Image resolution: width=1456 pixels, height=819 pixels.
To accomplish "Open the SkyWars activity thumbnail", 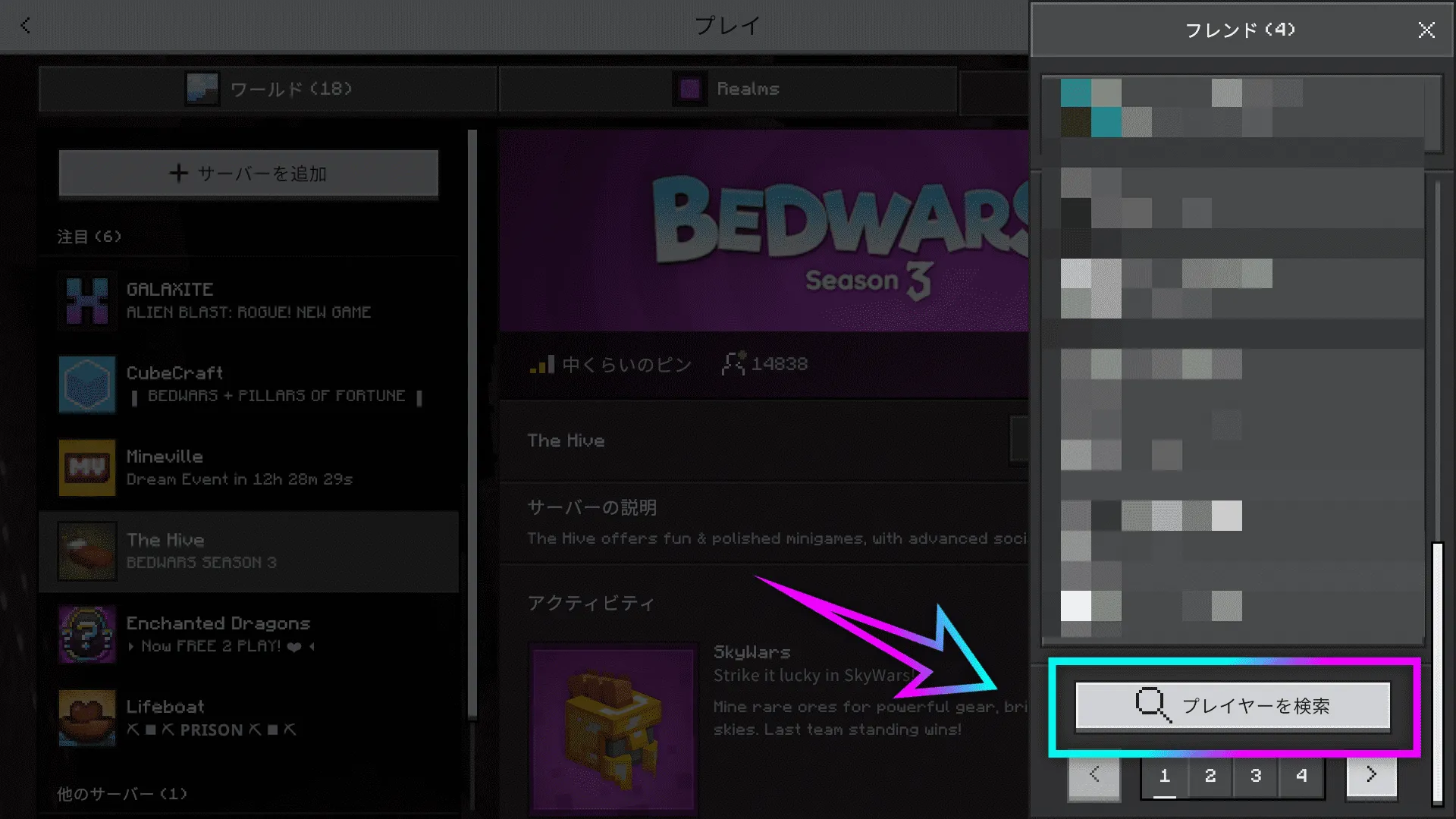I will click(x=613, y=728).
